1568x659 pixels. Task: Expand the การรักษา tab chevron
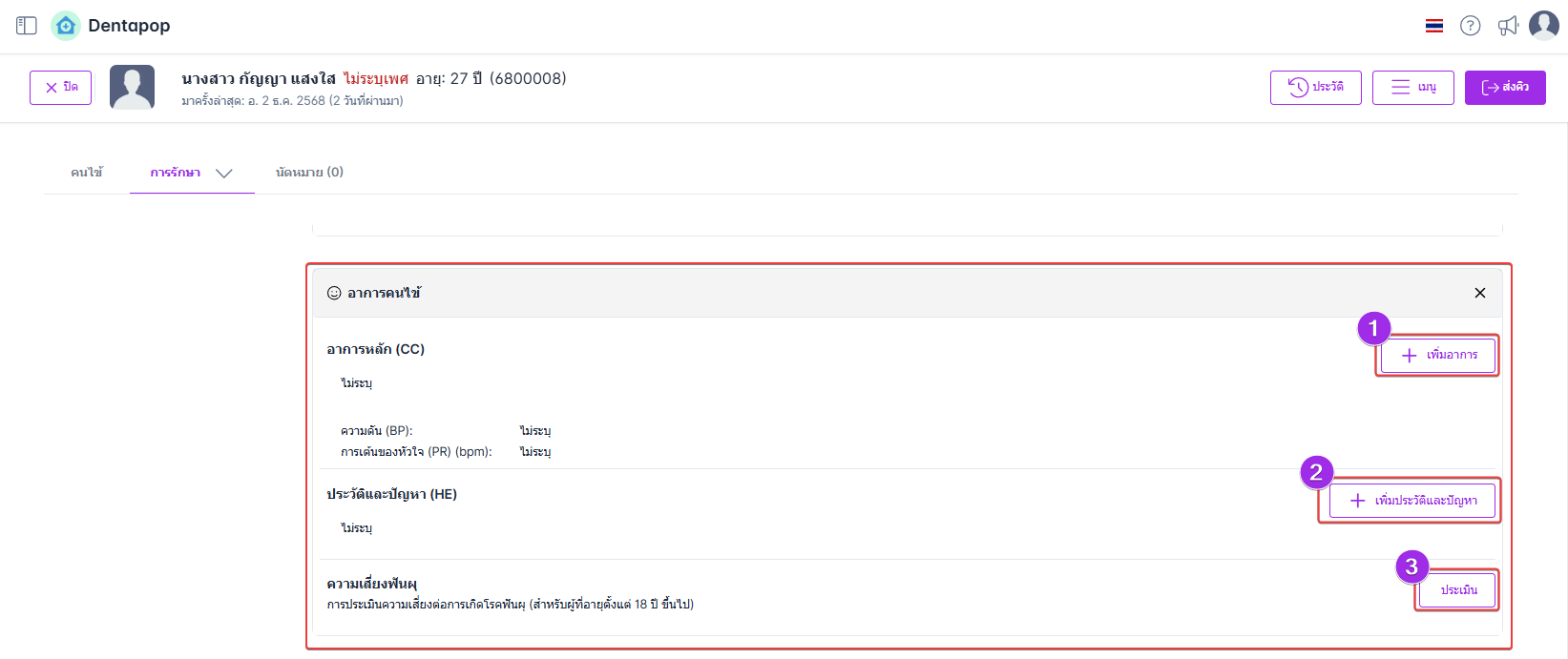click(224, 173)
